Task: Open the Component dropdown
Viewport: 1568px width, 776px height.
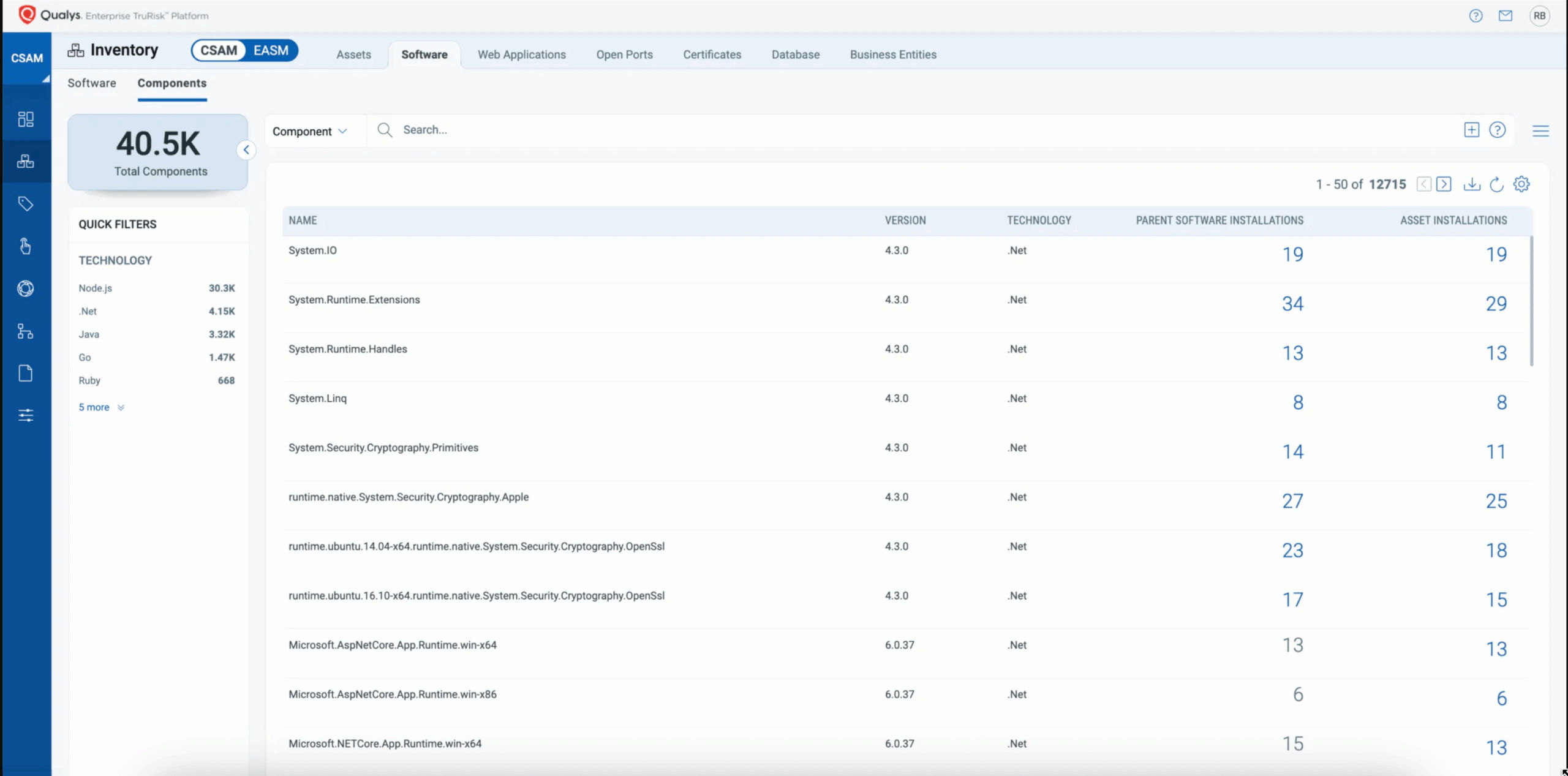Action: click(309, 131)
